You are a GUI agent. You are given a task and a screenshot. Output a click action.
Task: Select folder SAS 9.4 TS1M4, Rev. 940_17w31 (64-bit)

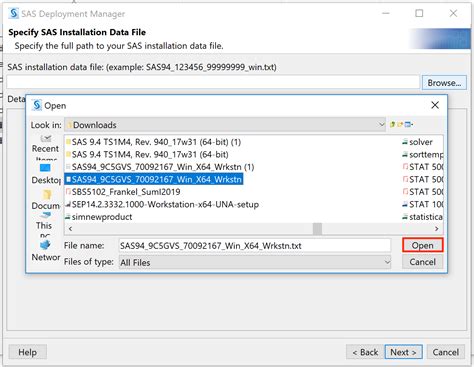tap(147, 154)
